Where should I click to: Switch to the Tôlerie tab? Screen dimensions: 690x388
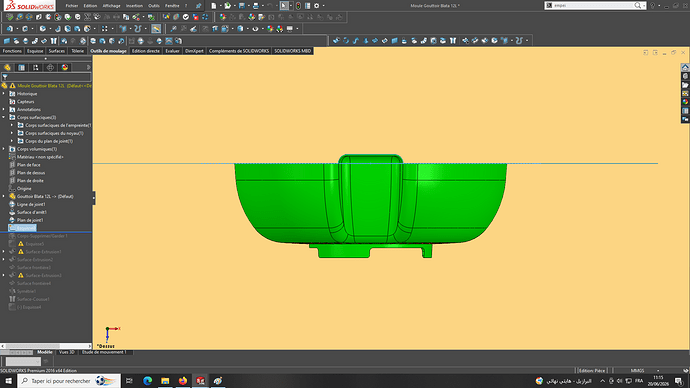(x=77, y=51)
